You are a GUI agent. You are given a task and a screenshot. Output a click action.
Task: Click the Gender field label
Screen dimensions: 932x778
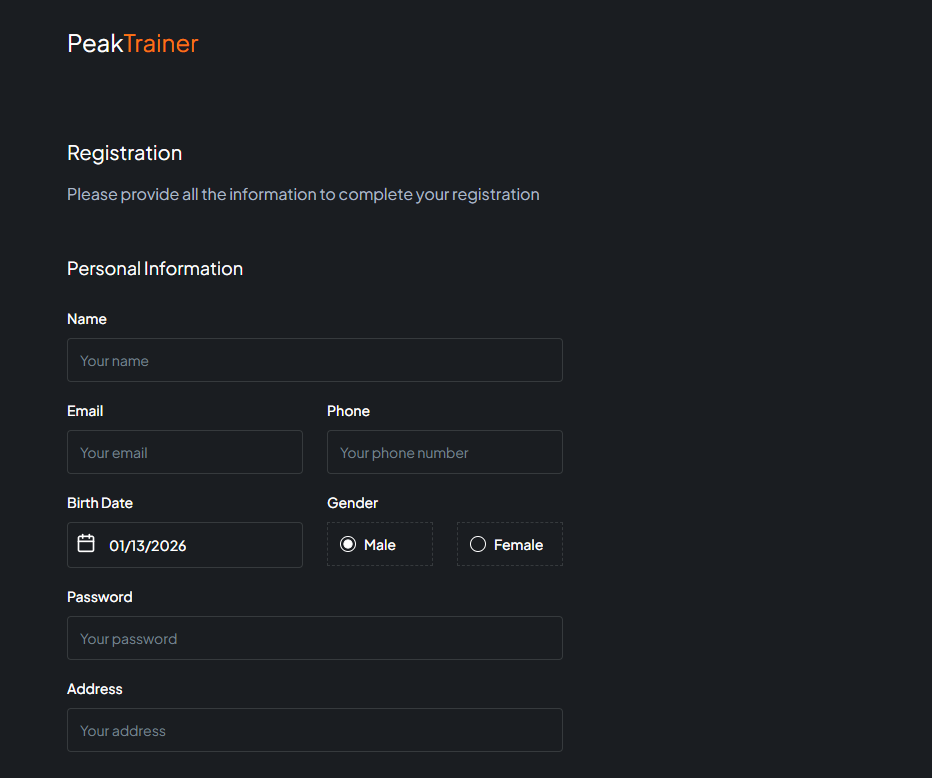pos(352,502)
